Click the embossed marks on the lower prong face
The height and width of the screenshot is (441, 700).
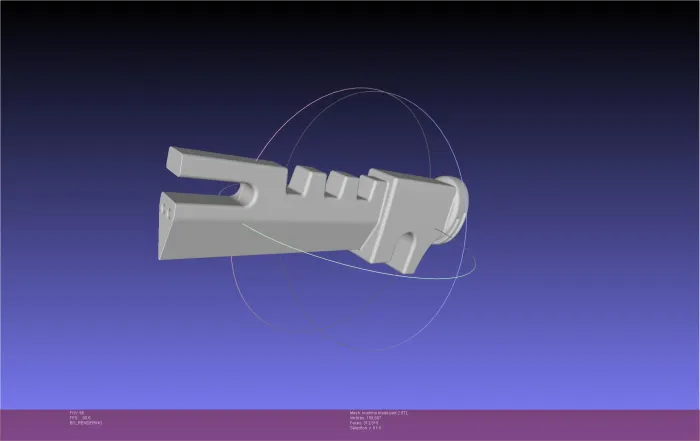pos(168,211)
